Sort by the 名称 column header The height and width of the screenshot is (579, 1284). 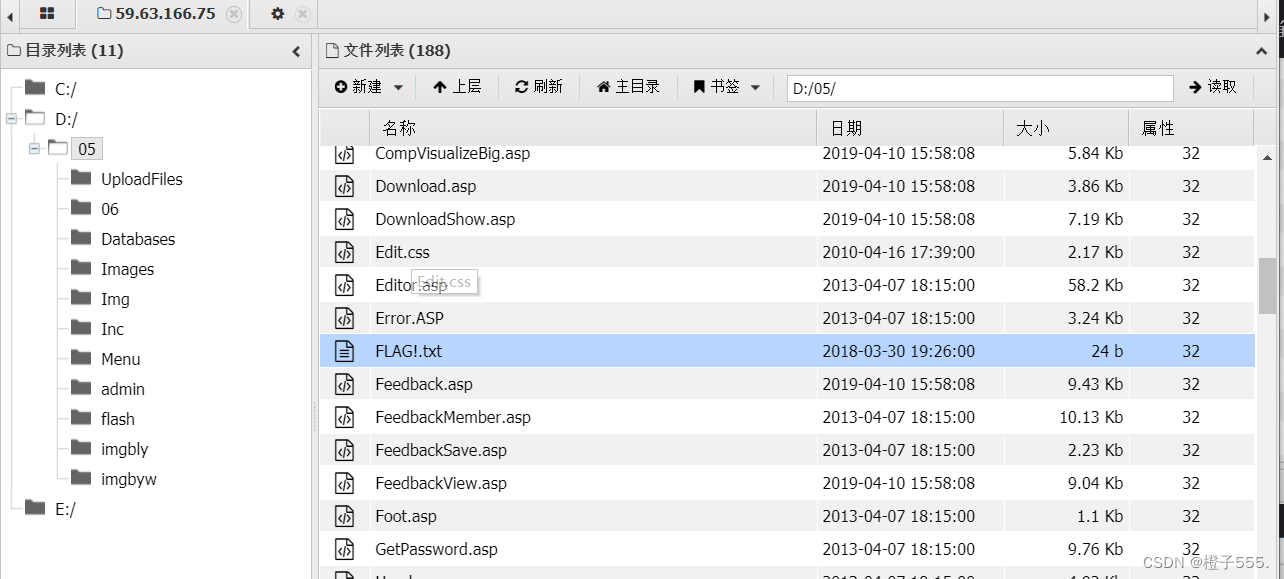point(593,128)
